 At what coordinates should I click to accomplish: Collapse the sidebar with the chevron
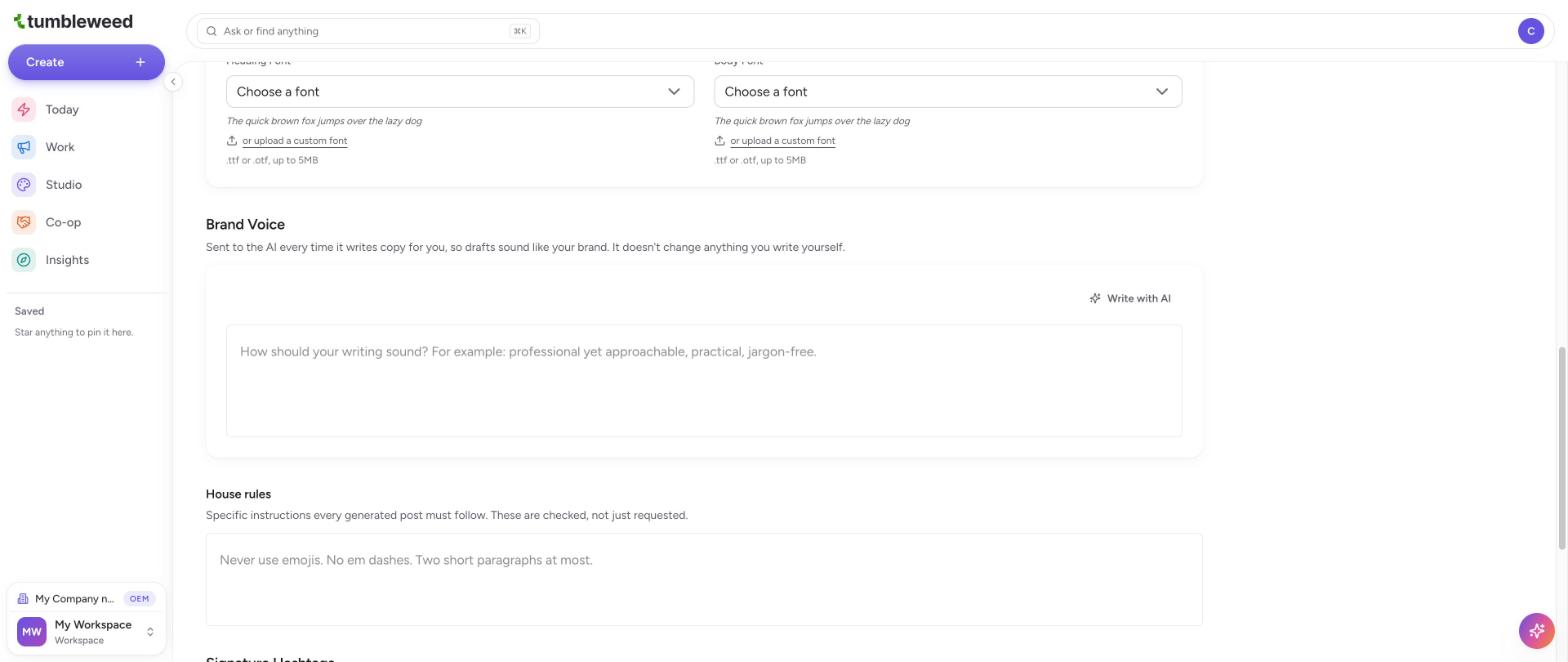tap(173, 82)
